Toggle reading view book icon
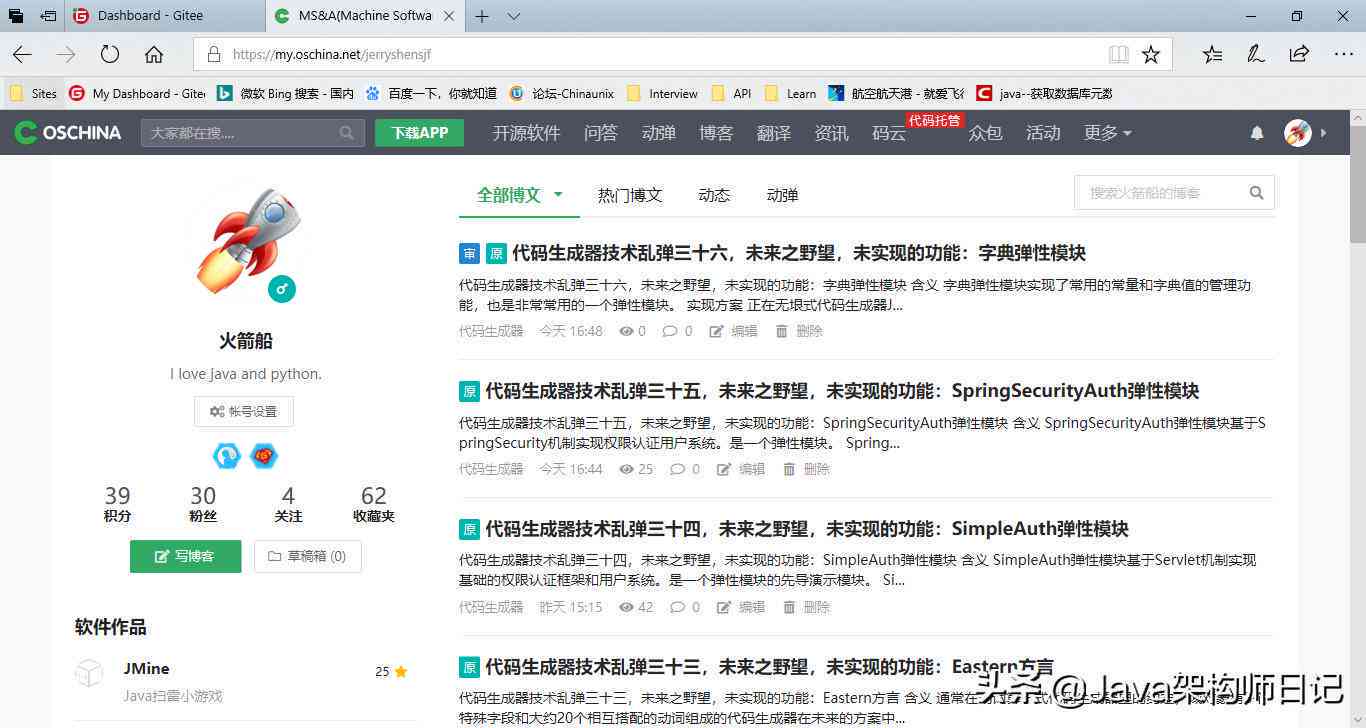Viewport: 1366px width, 728px height. 1118,54
